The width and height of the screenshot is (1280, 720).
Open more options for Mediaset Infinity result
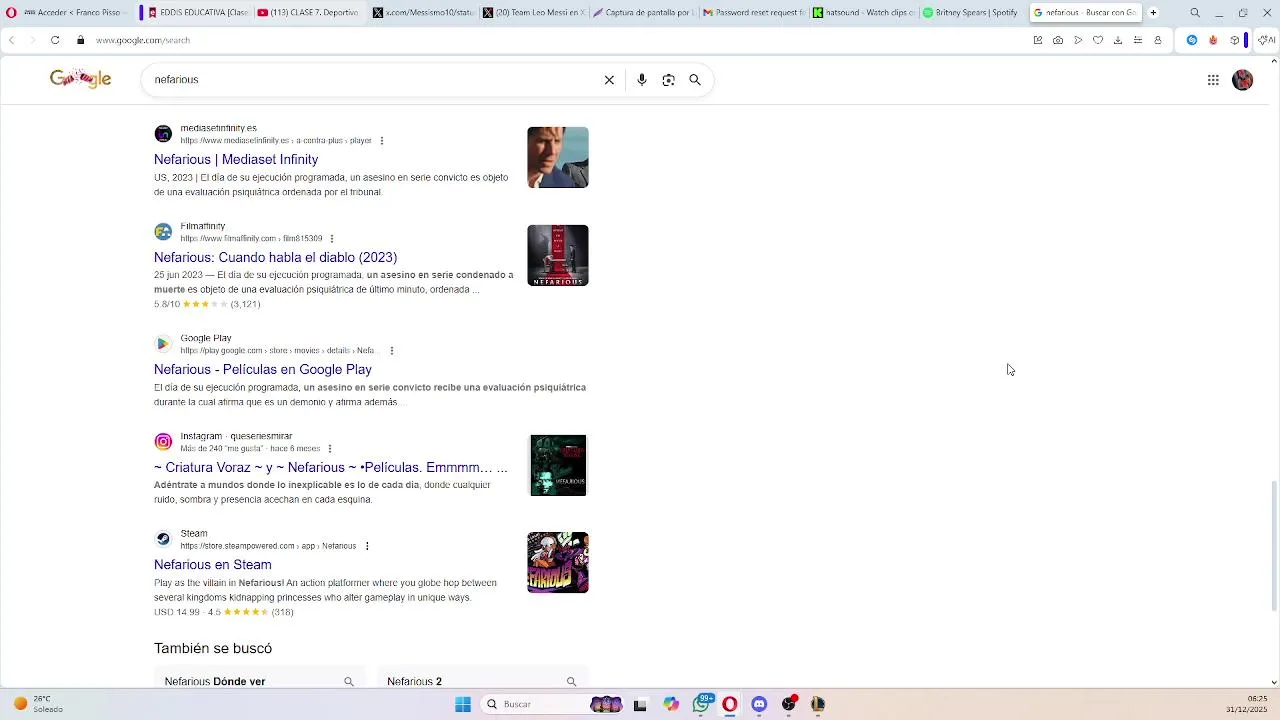coord(382,141)
